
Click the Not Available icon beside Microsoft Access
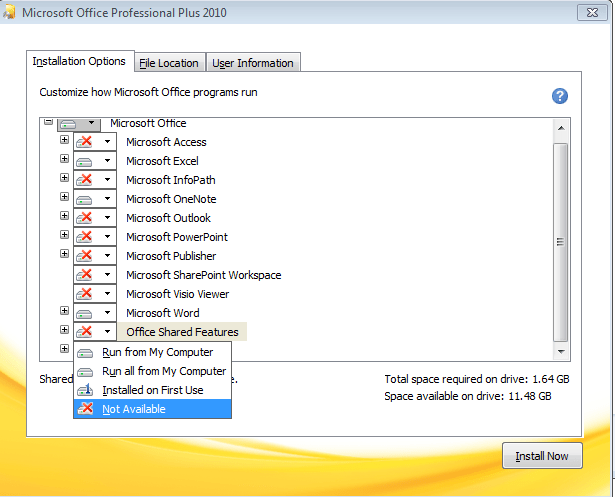[84, 142]
